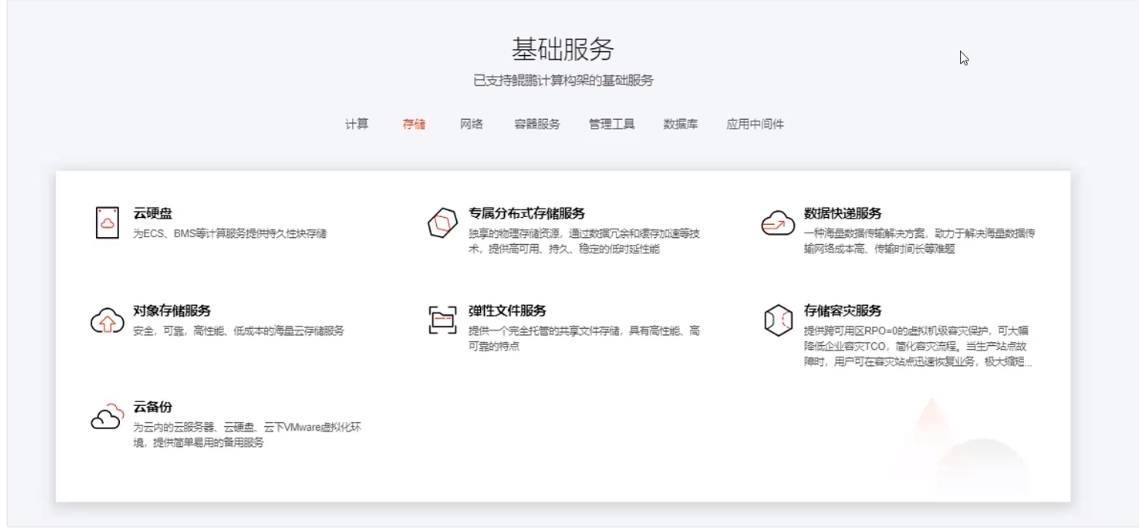Image resolution: width=1139 pixels, height=528 pixels.
Task: Click the 弹性文件服务 folder icon
Action: click(x=442, y=320)
